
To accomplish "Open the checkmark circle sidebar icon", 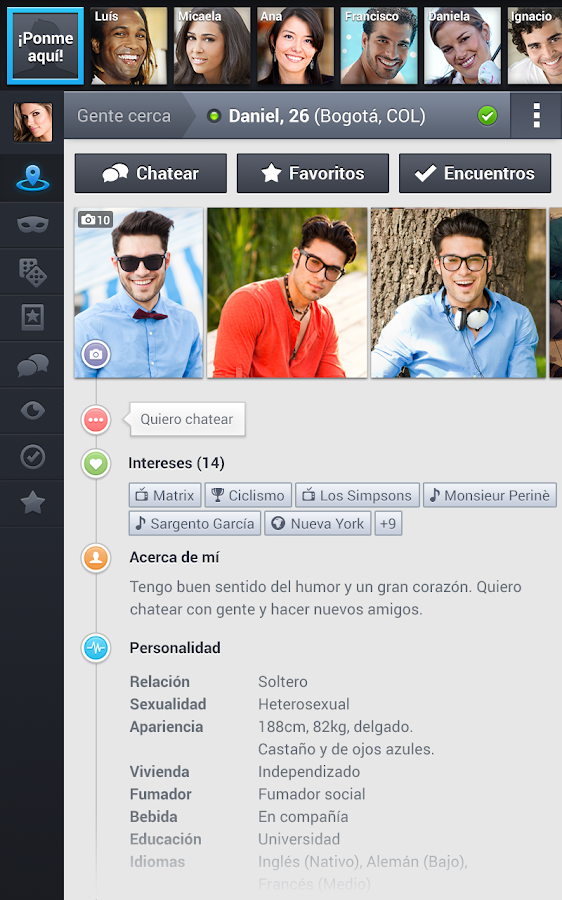I will click(x=32, y=457).
